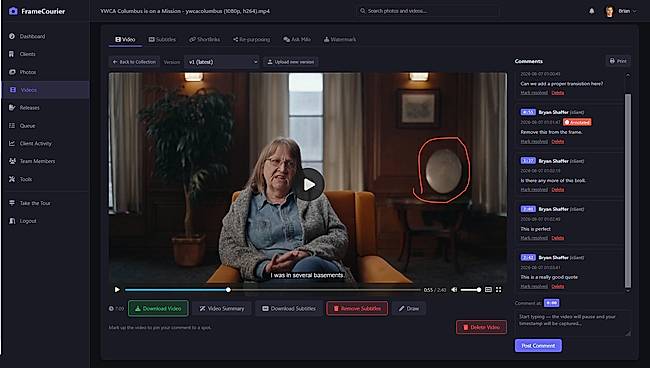Viewport: 650px width, 368px height.
Task: Mark resolved "This is a really good quote"
Action: coord(534,286)
